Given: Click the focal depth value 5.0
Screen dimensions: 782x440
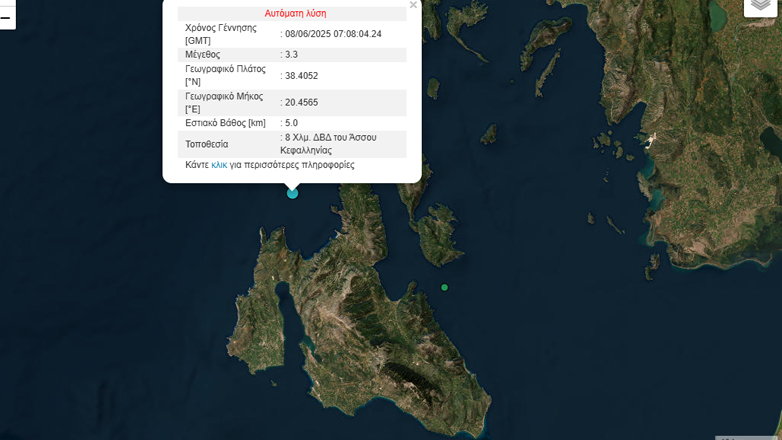Looking at the screenshot, I should pyautogui.click(x=291, y=123).
